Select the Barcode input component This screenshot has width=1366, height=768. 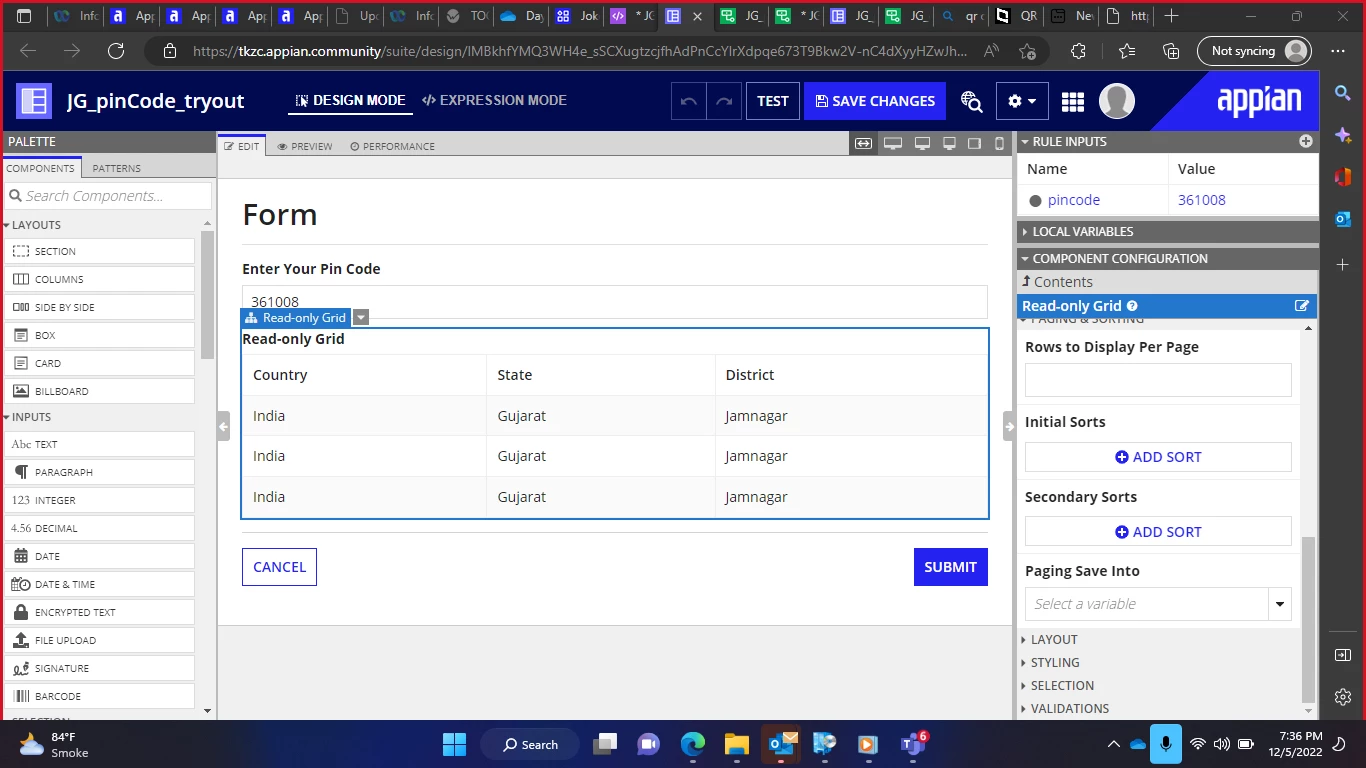pyautogui.click(x=100, y=696)
